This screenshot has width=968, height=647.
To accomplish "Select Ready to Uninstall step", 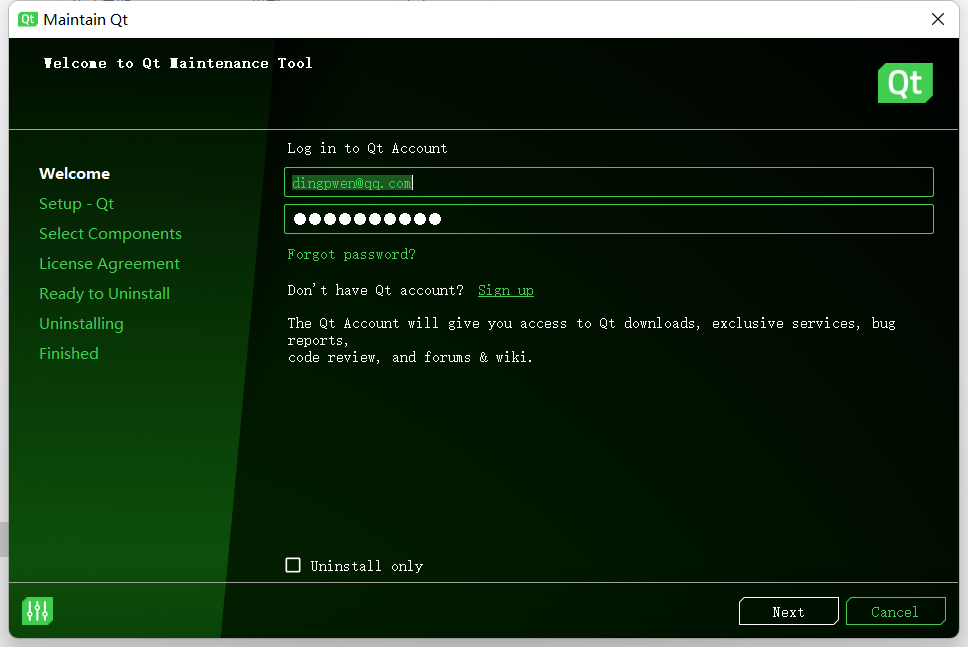I will pos(104,293).
